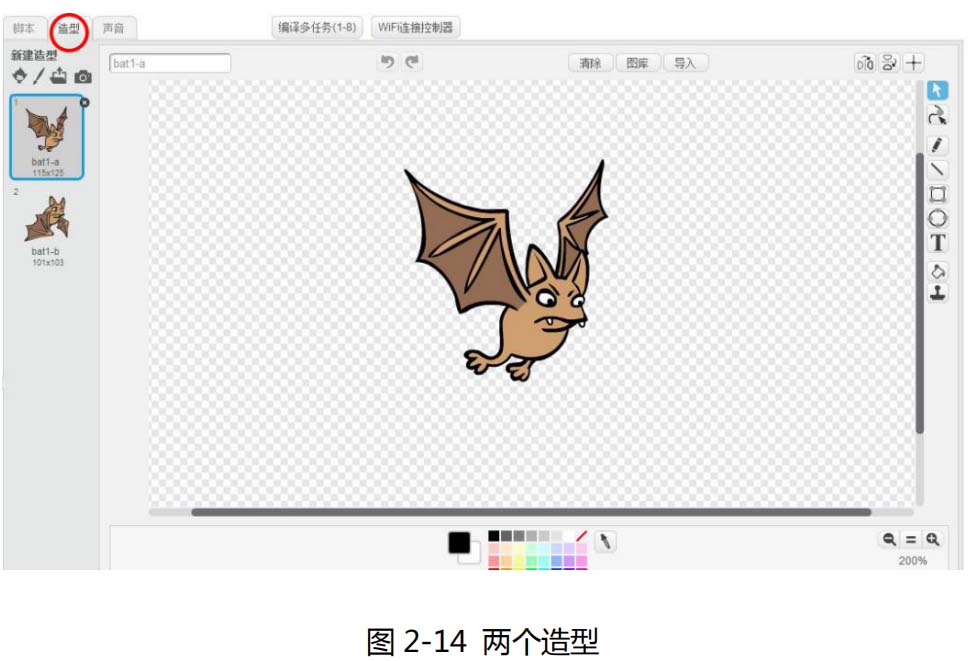Select the Reshape tool
971x661 pixels.
point(937,116)
